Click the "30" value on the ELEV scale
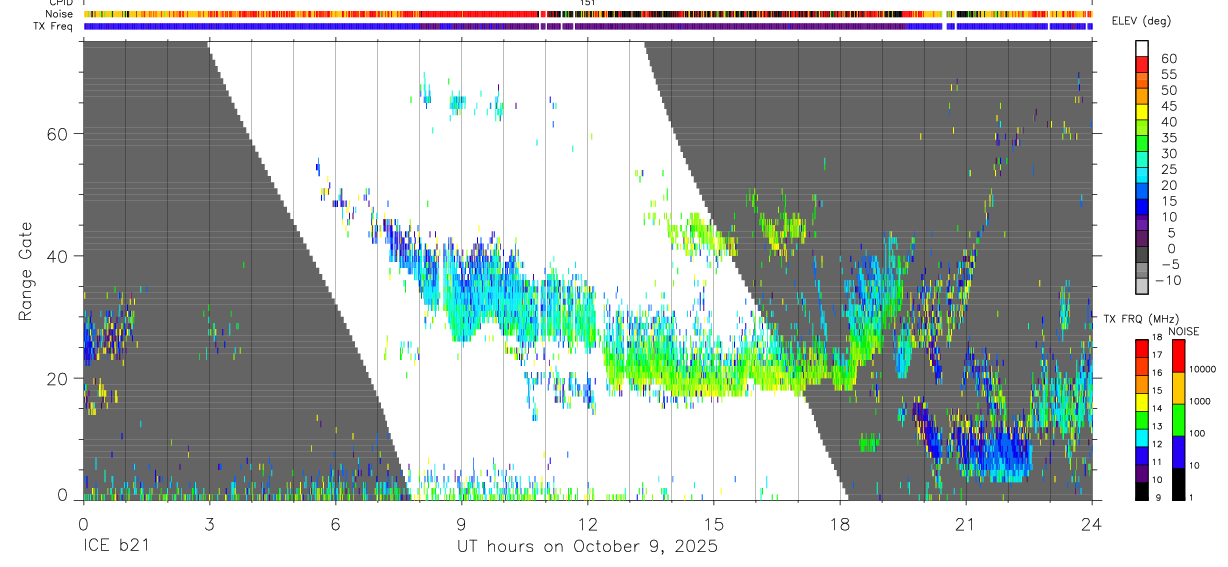The image size is (1228, 567). click(x=1168, y=154)
